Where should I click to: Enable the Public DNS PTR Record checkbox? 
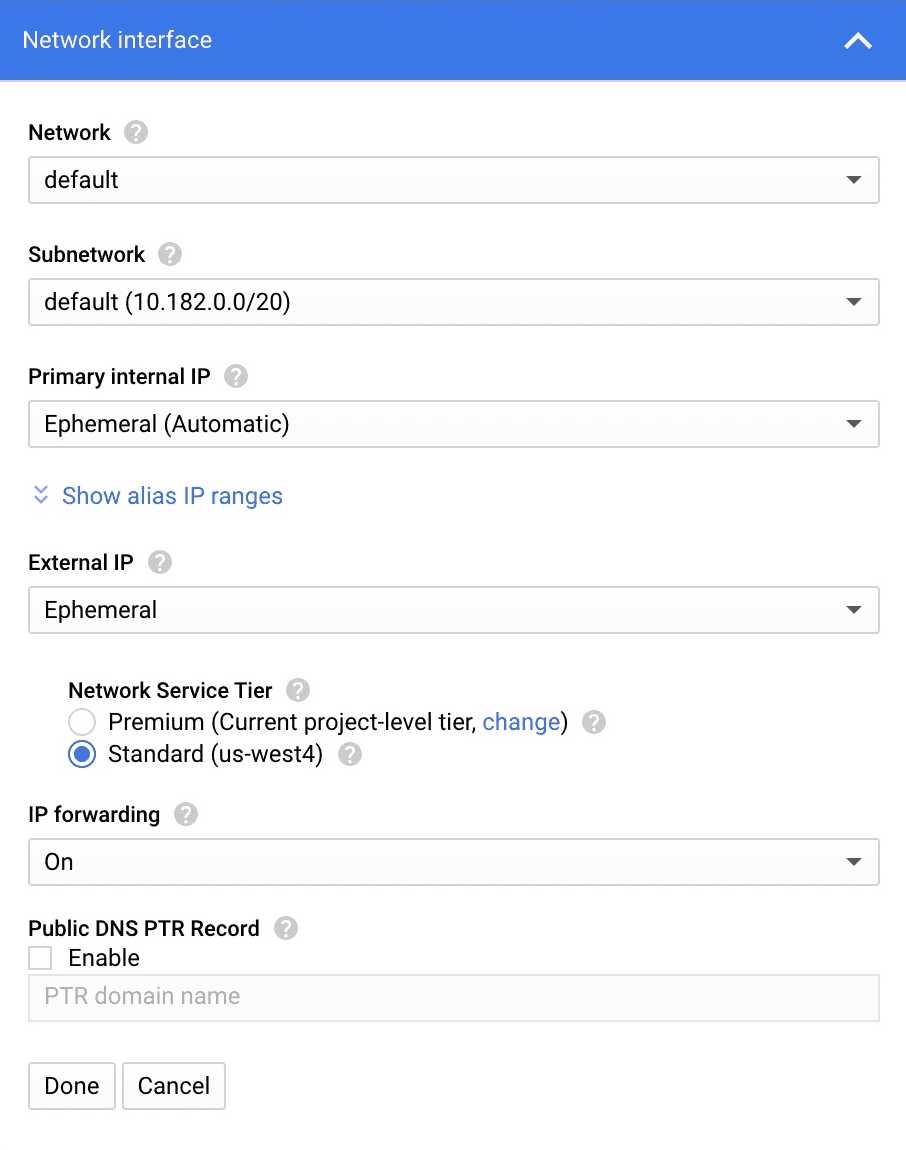coord(39,957)
